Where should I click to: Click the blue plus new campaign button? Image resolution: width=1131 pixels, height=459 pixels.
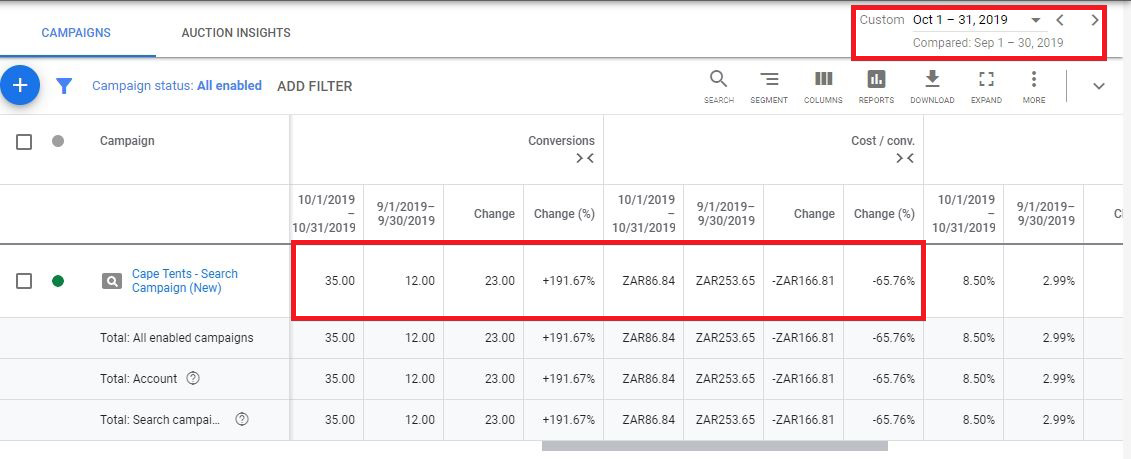click(20, 86)
